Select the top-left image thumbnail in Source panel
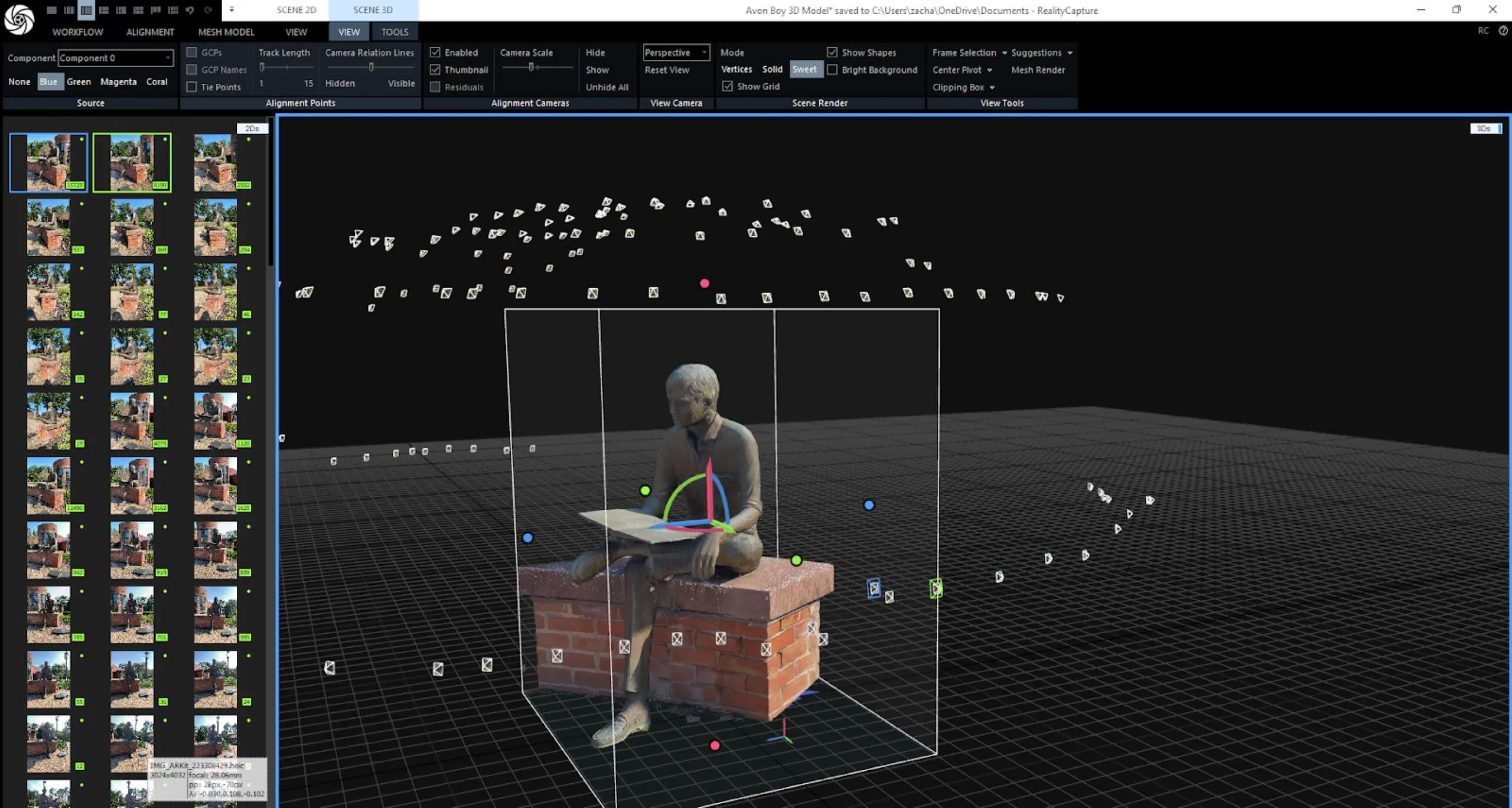The height and width of the screenshot is (808, 1512). (48, 162)
